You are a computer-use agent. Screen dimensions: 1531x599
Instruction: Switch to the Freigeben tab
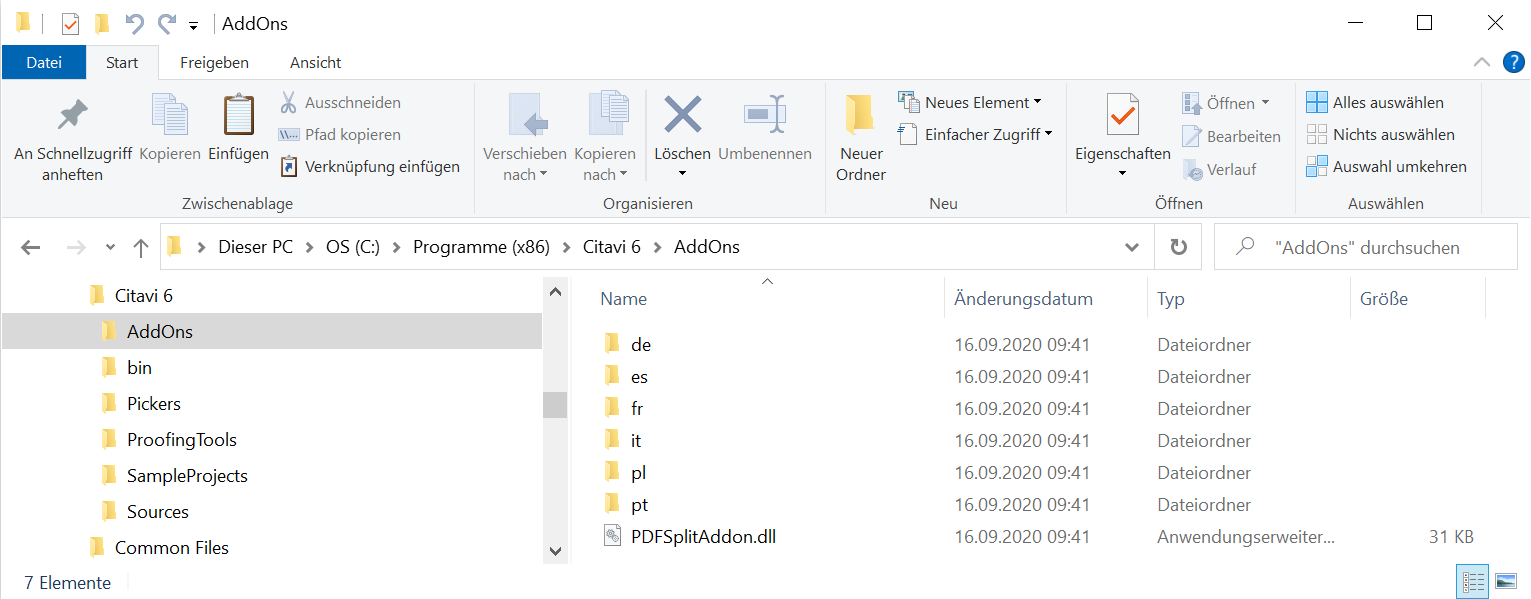click(x=214, y=62)
